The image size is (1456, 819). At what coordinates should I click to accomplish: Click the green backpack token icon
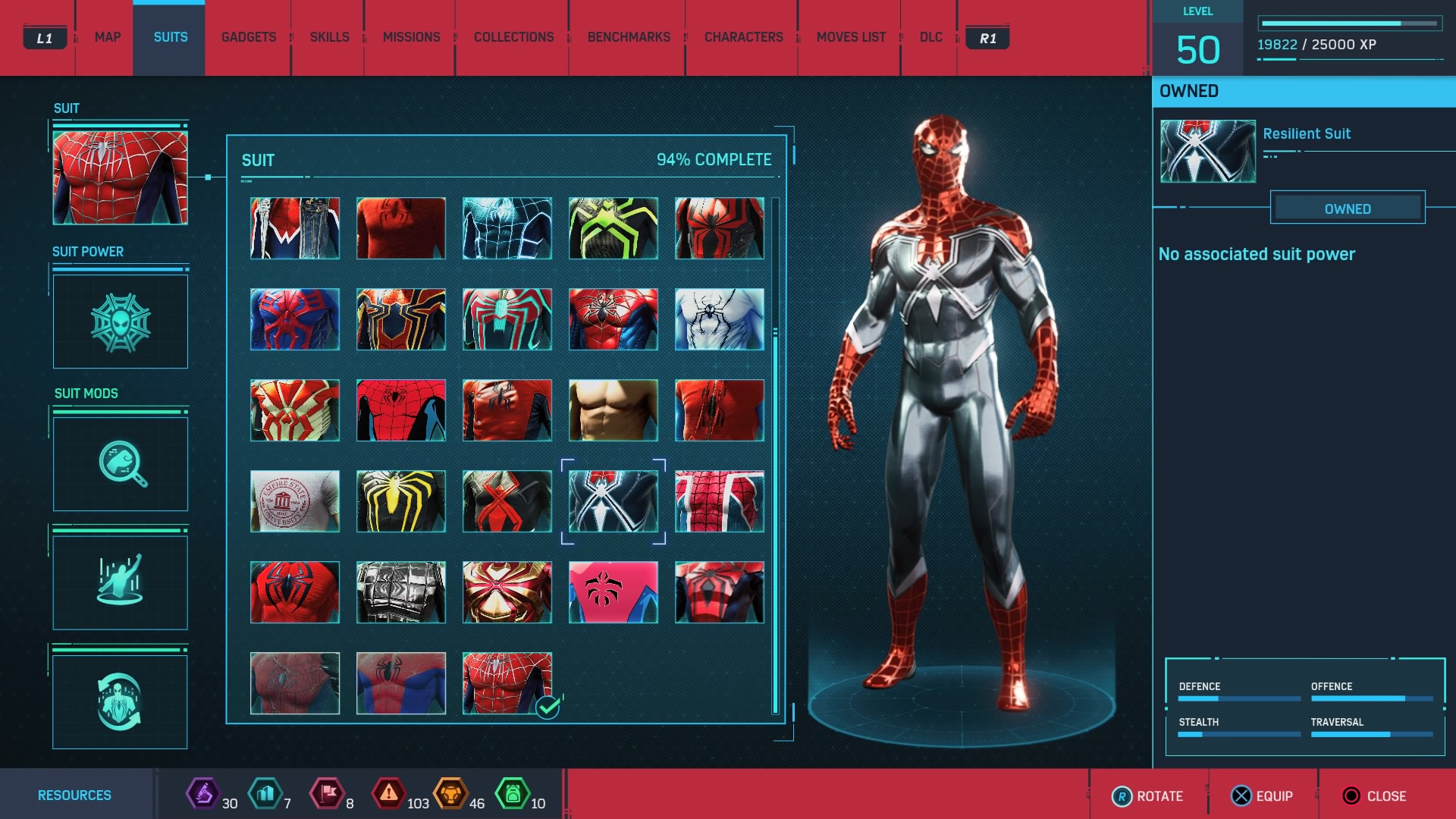[512, 794]
